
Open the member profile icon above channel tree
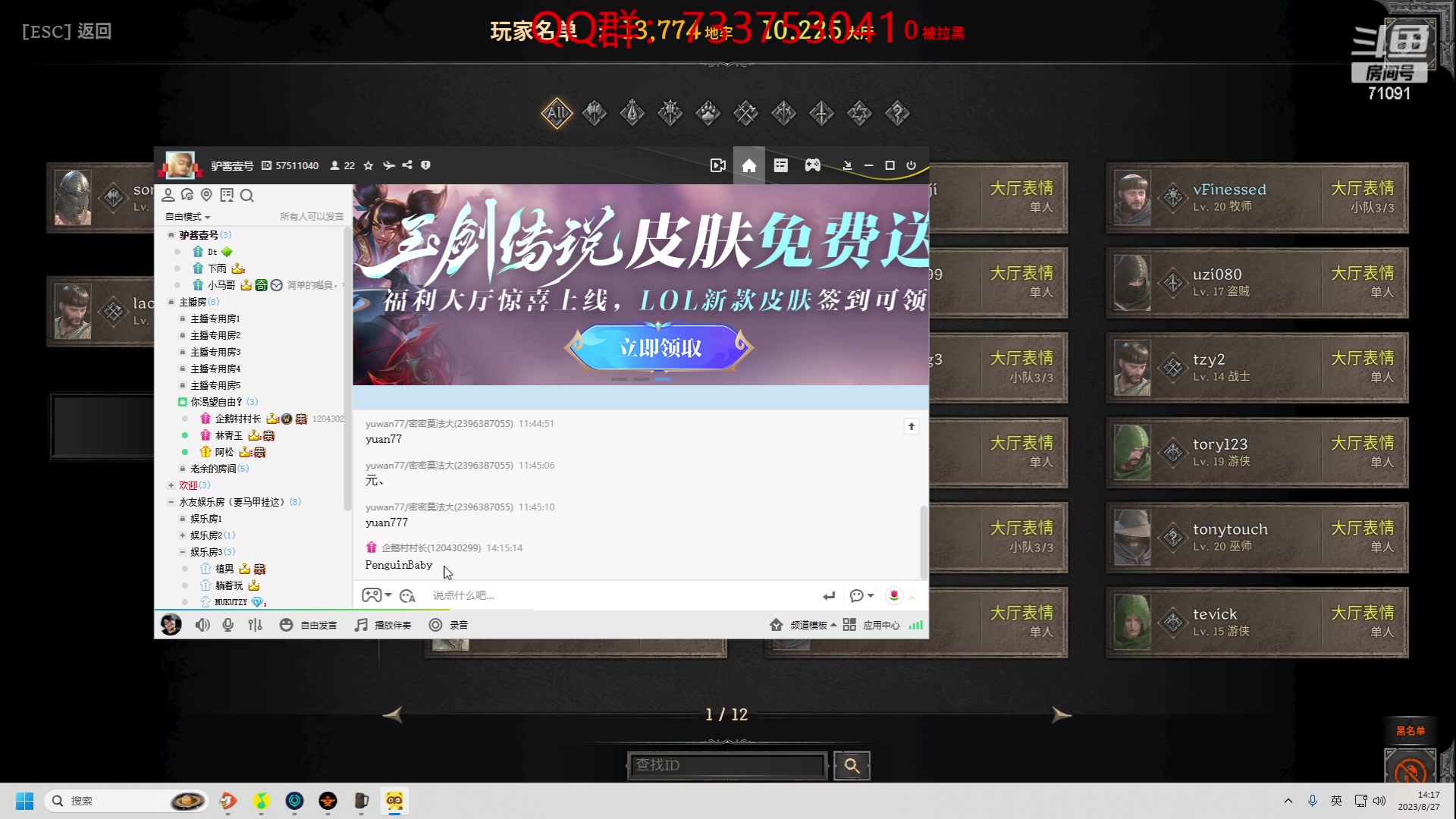point(168,196)
